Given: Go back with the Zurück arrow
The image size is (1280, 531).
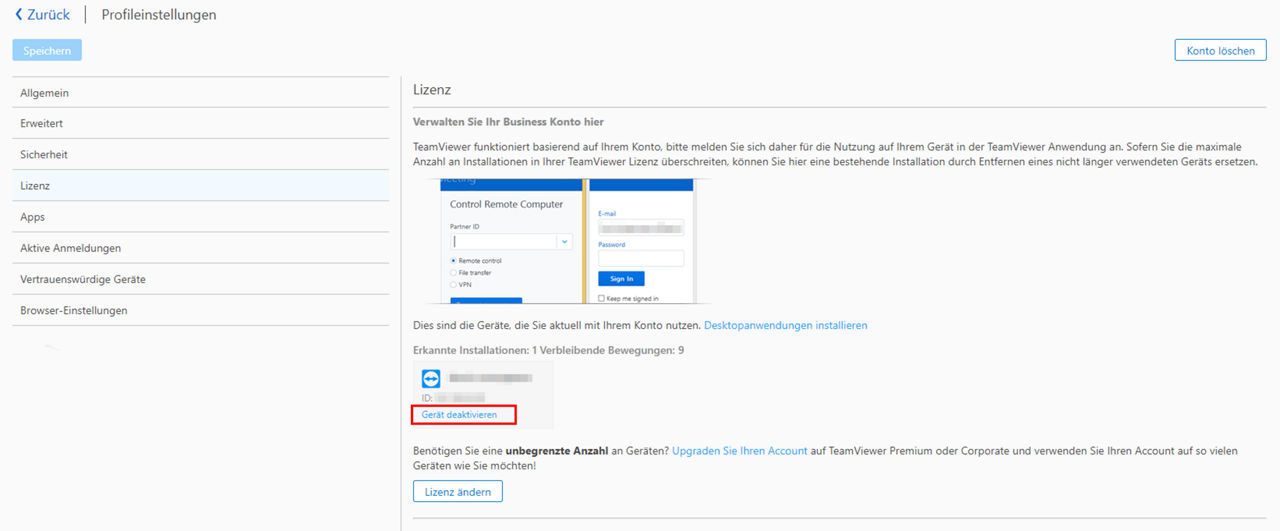Looking at the screenshot, I should coord(42,15).
